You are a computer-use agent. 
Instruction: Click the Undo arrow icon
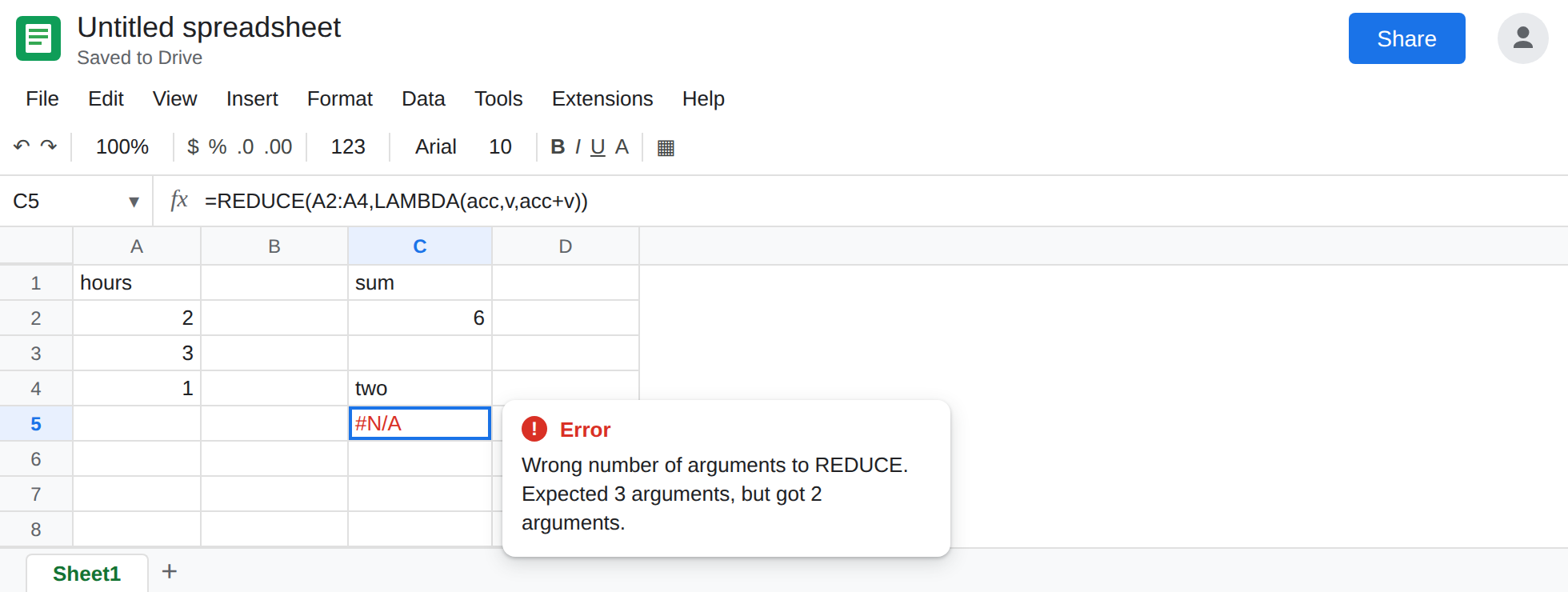point(22,146)
